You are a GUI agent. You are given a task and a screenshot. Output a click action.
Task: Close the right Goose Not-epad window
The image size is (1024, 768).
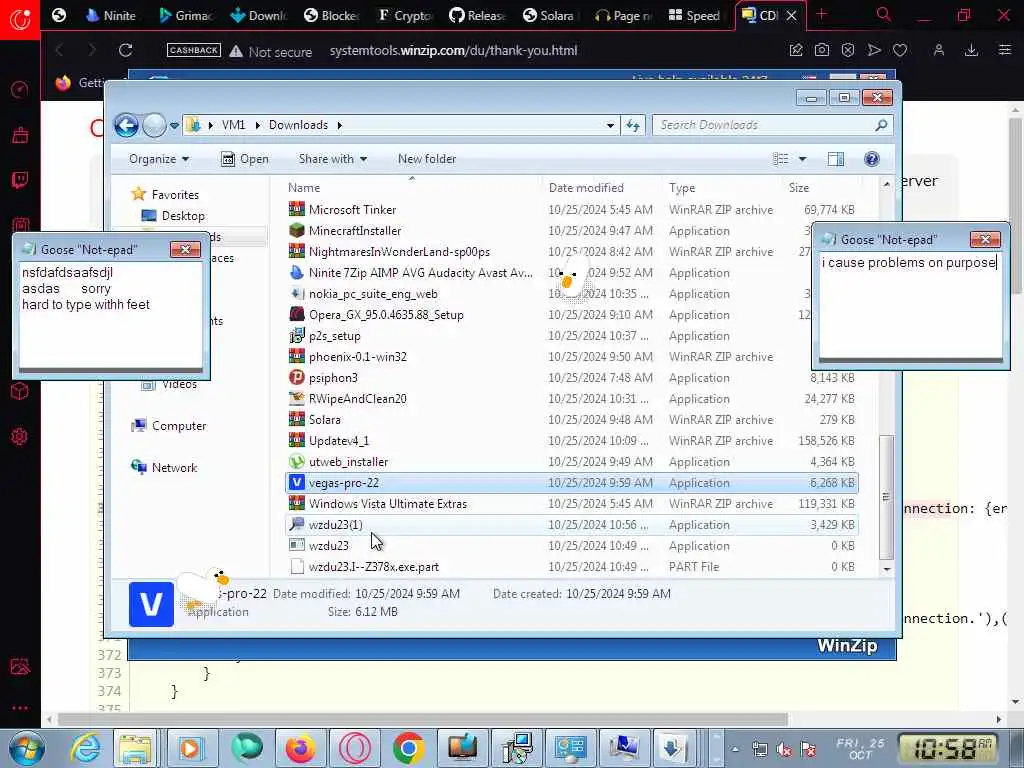pyautogui.click(x=985, y=240)
